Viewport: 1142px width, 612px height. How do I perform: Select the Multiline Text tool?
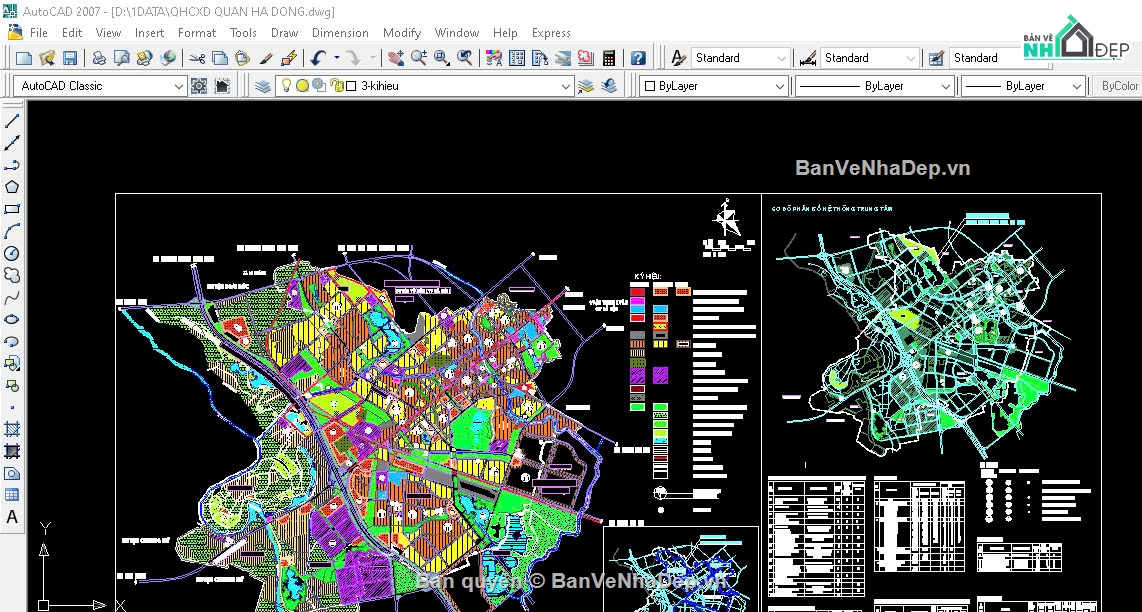click(12, 517)
